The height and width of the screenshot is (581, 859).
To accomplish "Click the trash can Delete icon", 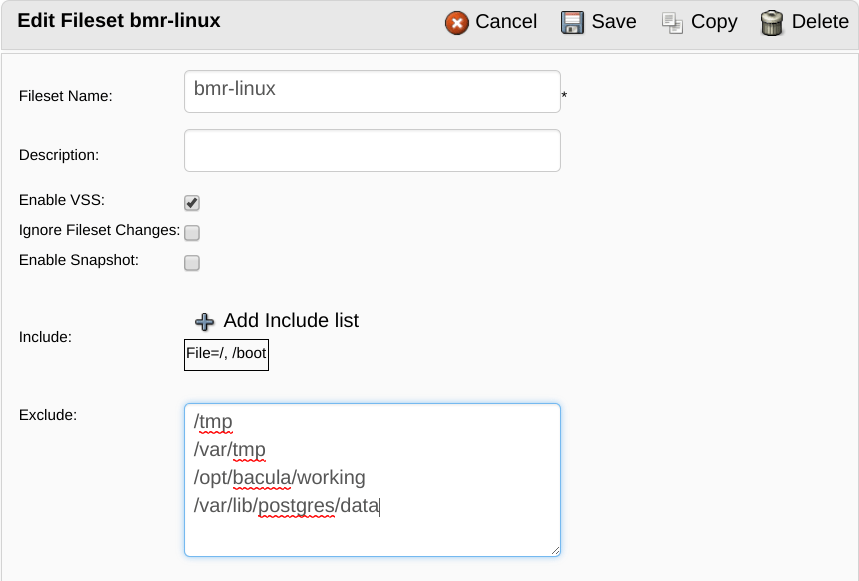I will point(772,23).
